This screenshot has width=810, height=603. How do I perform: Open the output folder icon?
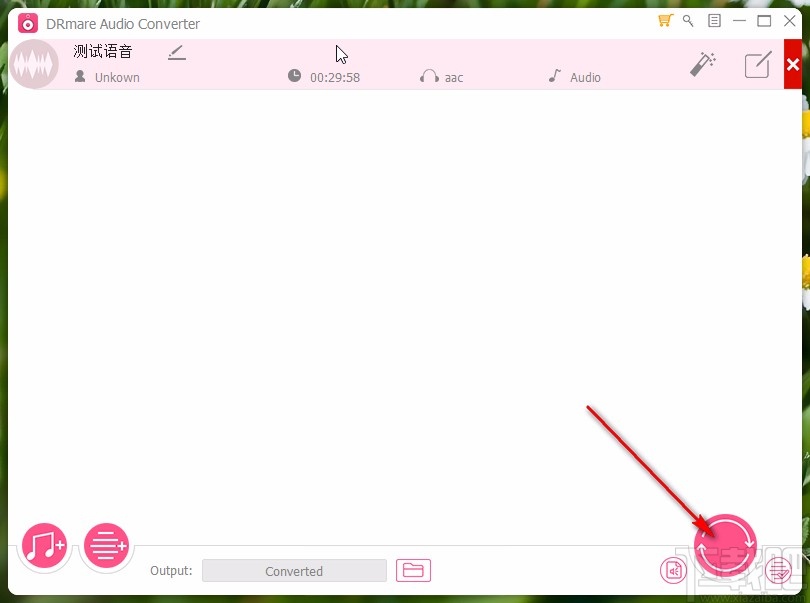pyautogui.click(x=414, y=570)
